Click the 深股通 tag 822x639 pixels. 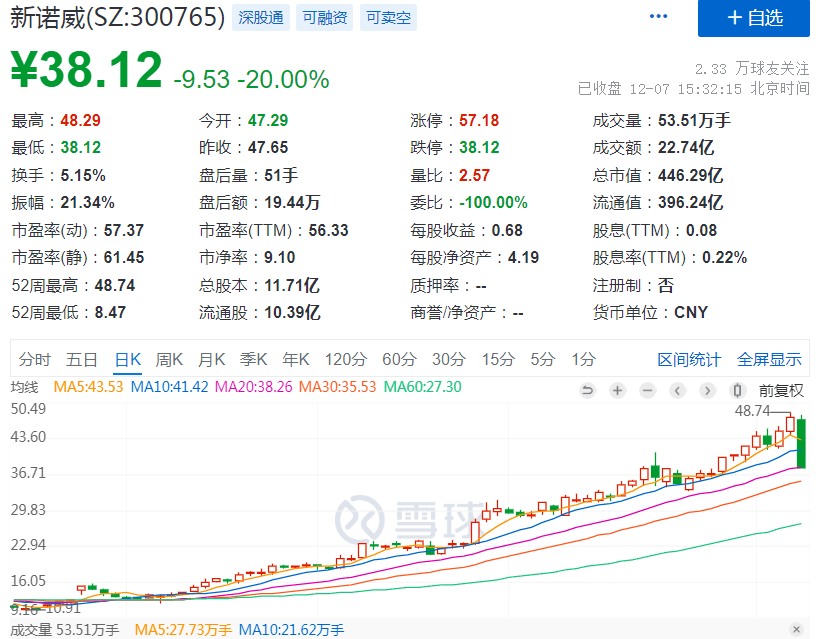coord(261,18)
